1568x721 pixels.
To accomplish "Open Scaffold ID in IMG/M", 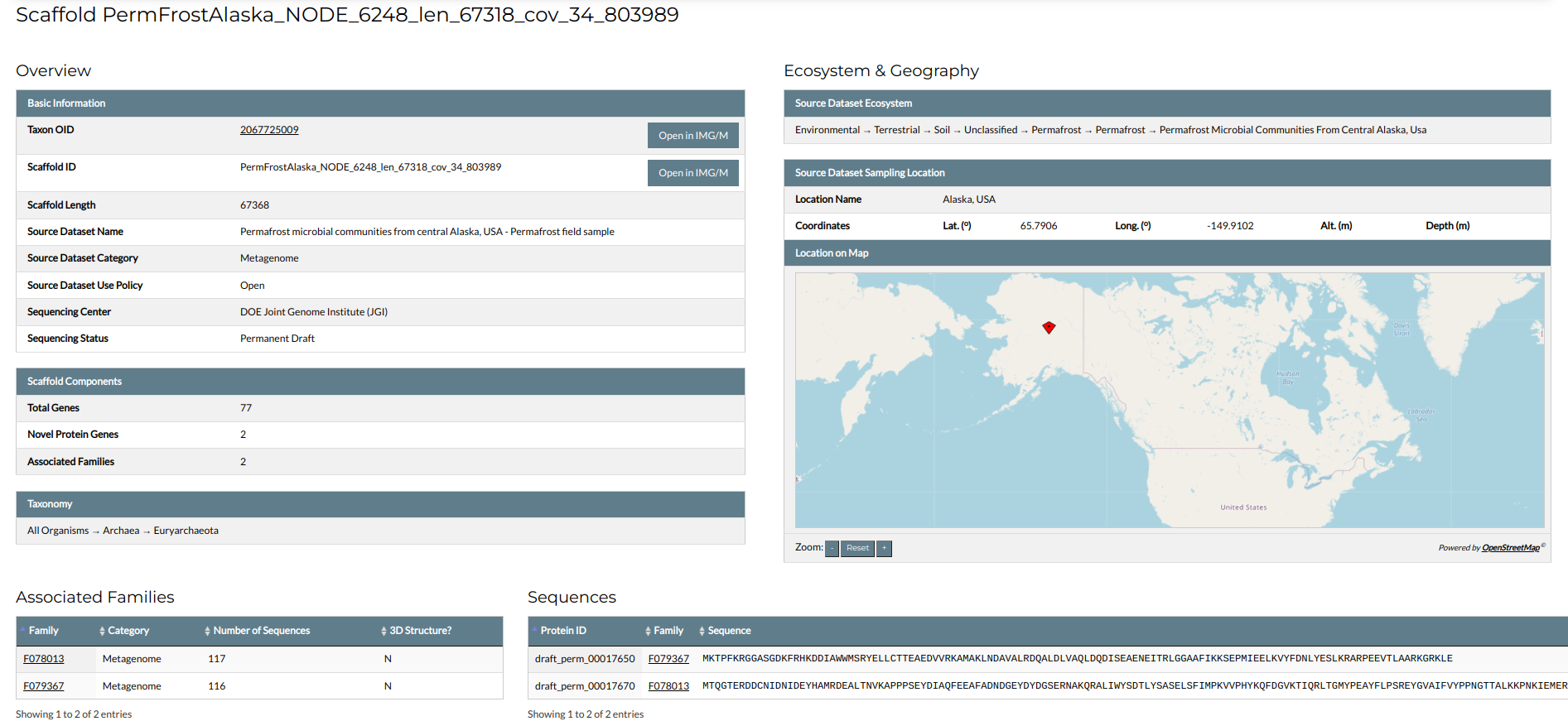I will (x=692, y=173).
